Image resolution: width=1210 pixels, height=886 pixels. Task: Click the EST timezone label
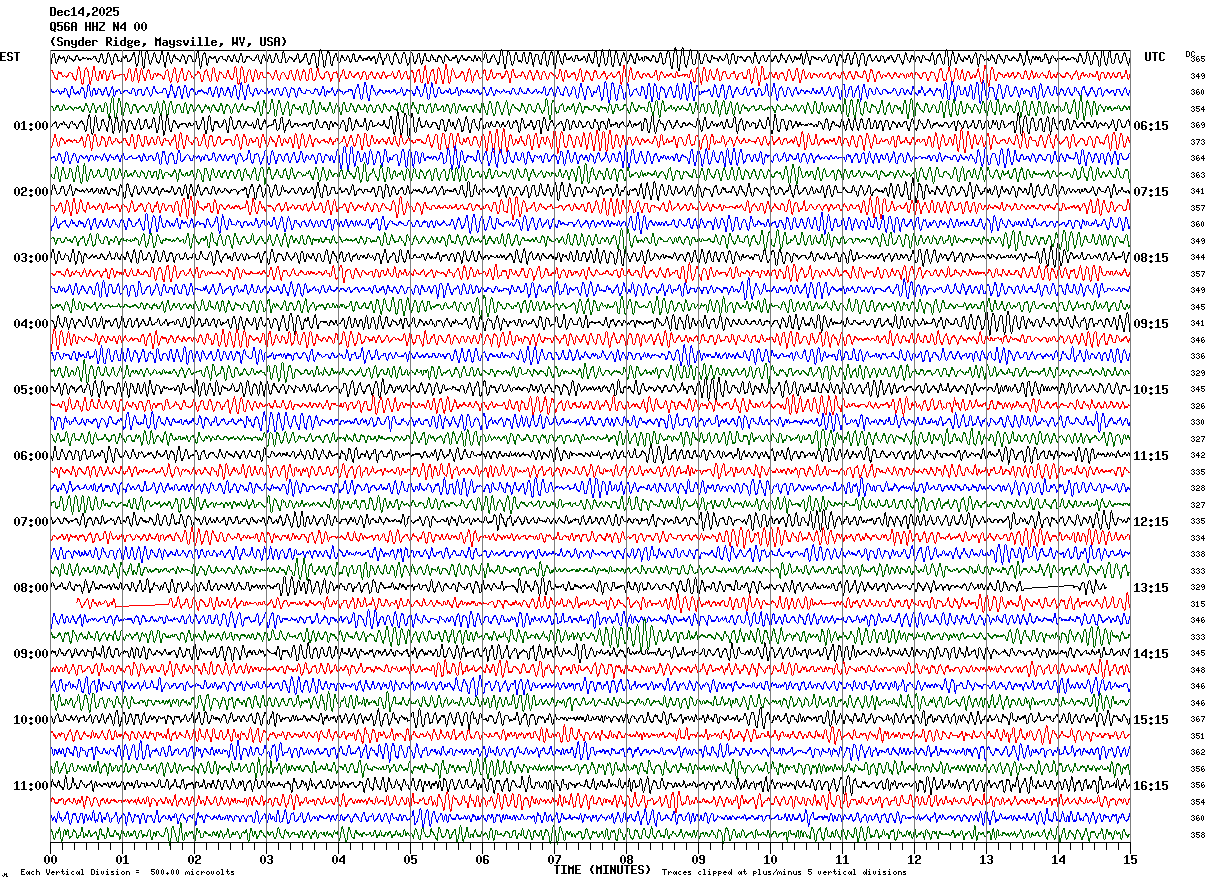point(10,57)
